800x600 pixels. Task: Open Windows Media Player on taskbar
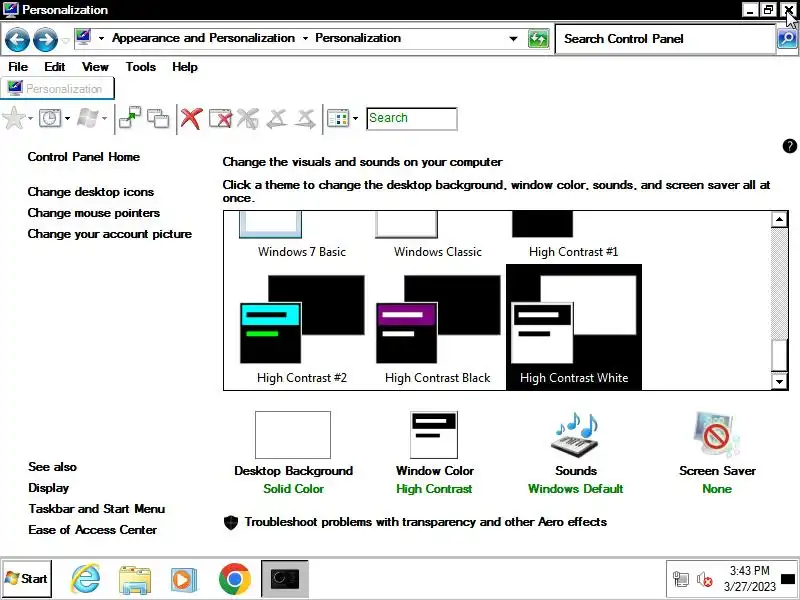coord(184,579)
